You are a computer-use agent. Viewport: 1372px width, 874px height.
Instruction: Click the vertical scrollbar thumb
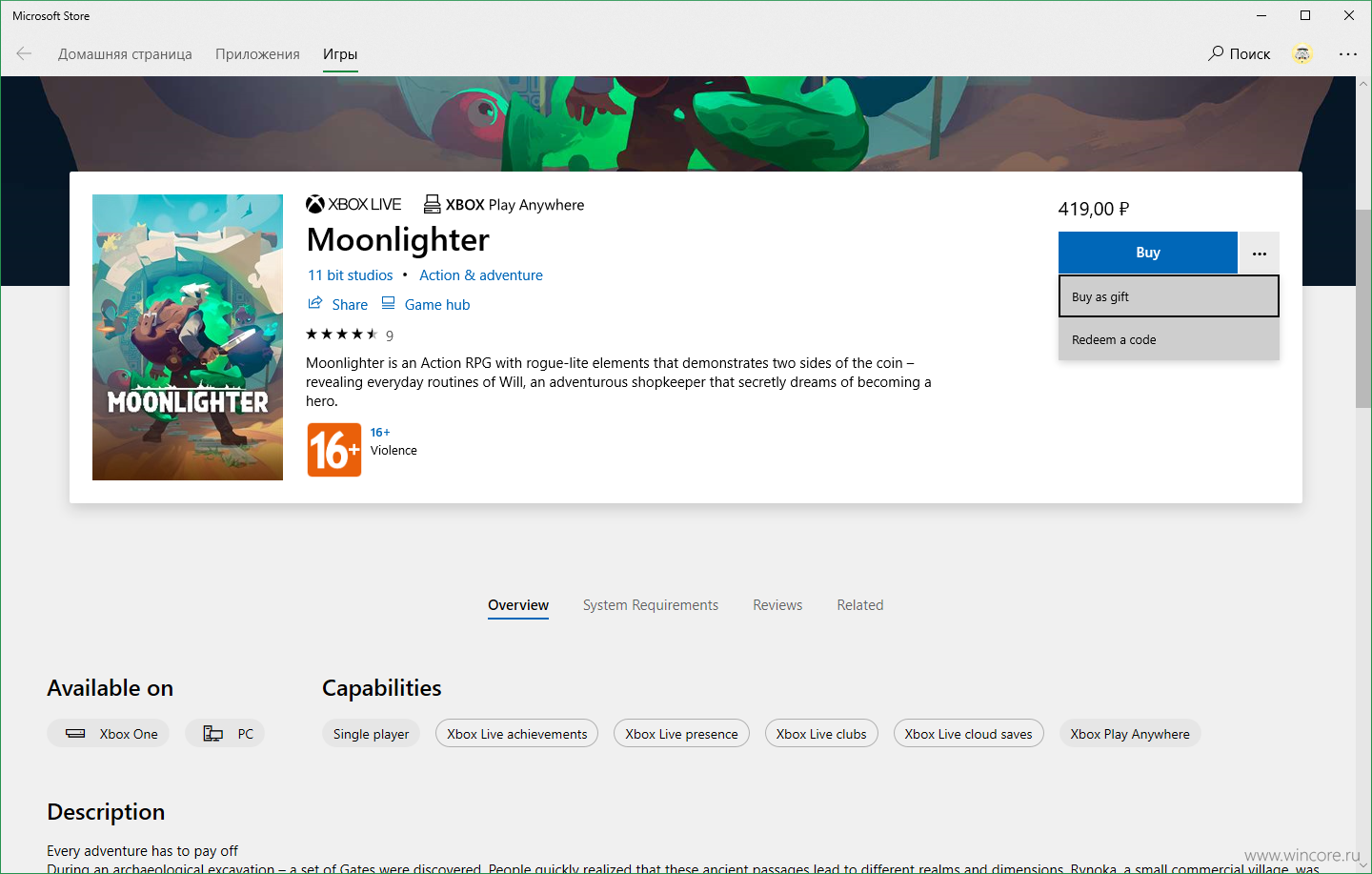(1363, 310)
